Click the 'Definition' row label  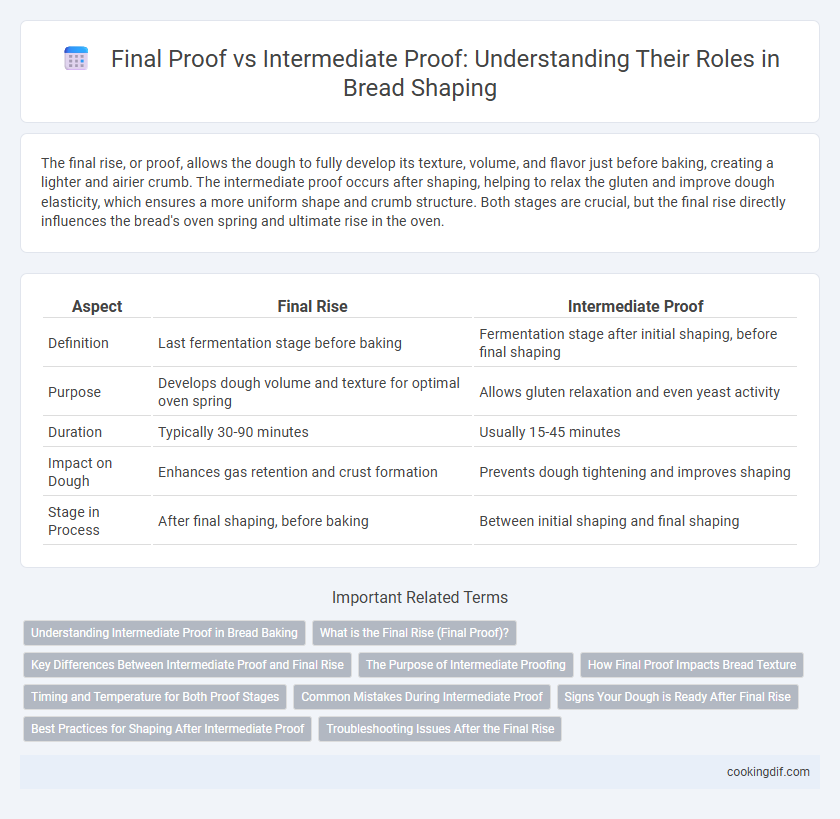coord(78,343)
